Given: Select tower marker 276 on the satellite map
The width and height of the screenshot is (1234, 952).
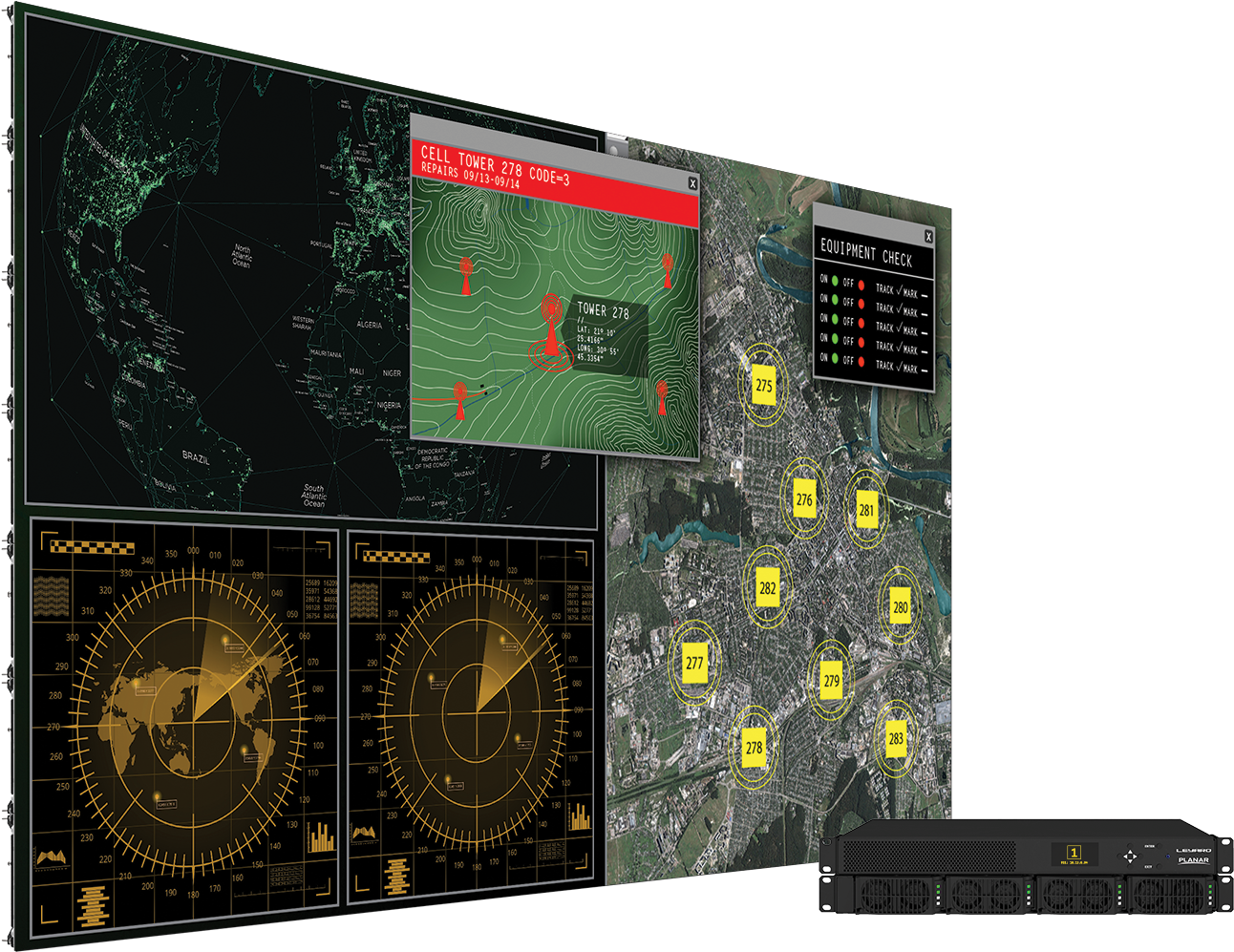Looking at the screenshot, I should pyautogui.click(x=804, y=498).
